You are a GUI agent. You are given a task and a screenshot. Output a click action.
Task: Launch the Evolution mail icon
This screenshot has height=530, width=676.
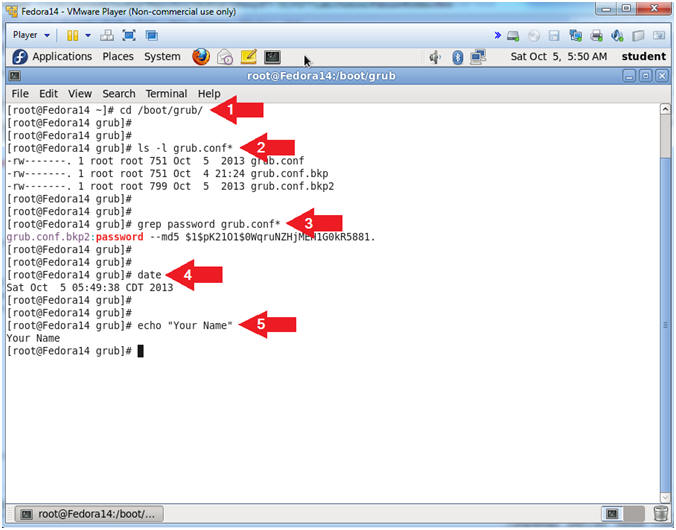click(225, 56)
